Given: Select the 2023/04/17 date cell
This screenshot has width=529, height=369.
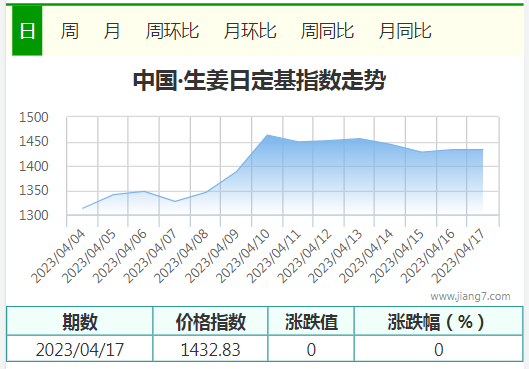Looking at the screenshot, I should tap(80, 349).
